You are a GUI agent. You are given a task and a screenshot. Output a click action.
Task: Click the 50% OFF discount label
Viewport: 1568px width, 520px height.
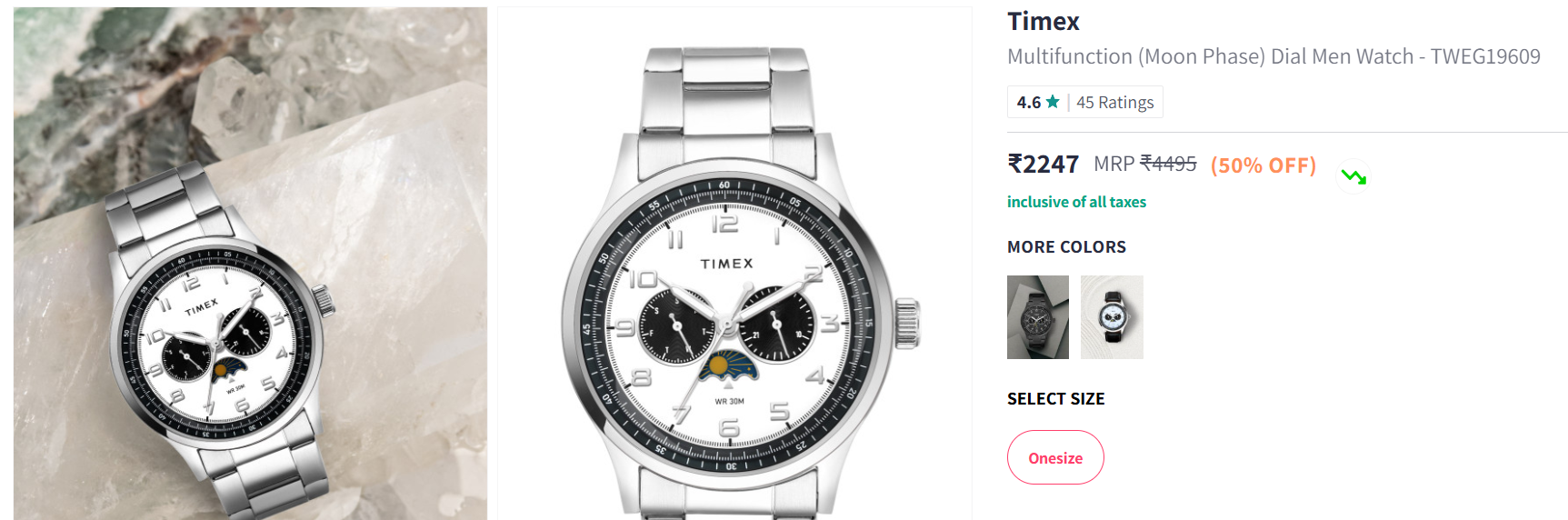[1263, 165]
